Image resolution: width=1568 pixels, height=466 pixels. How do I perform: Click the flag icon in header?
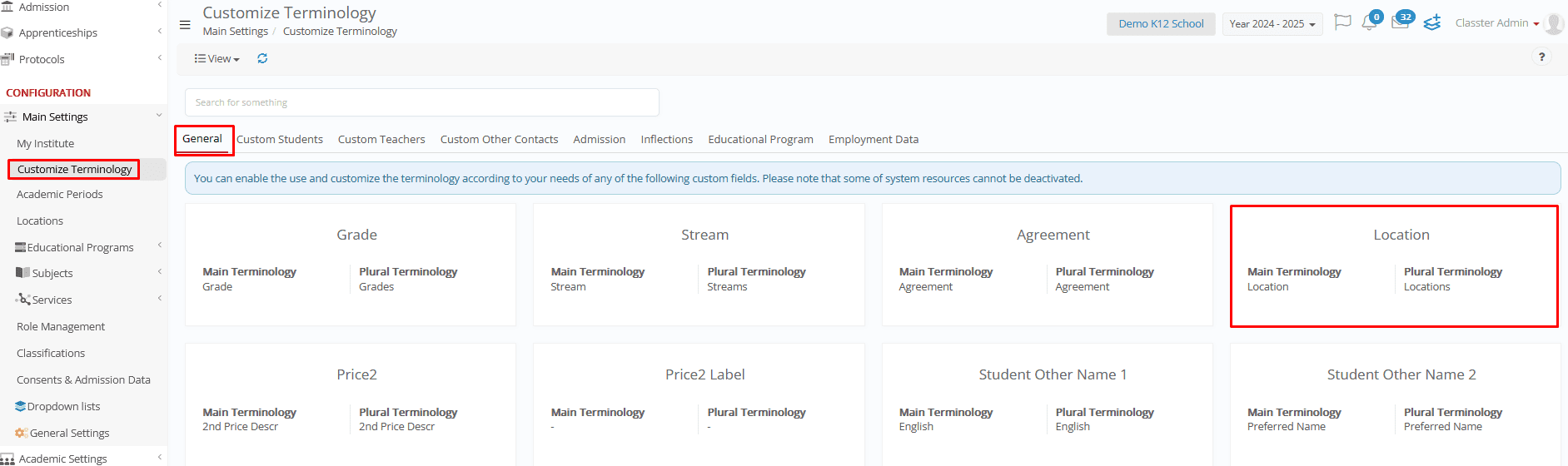point(1342,22)
